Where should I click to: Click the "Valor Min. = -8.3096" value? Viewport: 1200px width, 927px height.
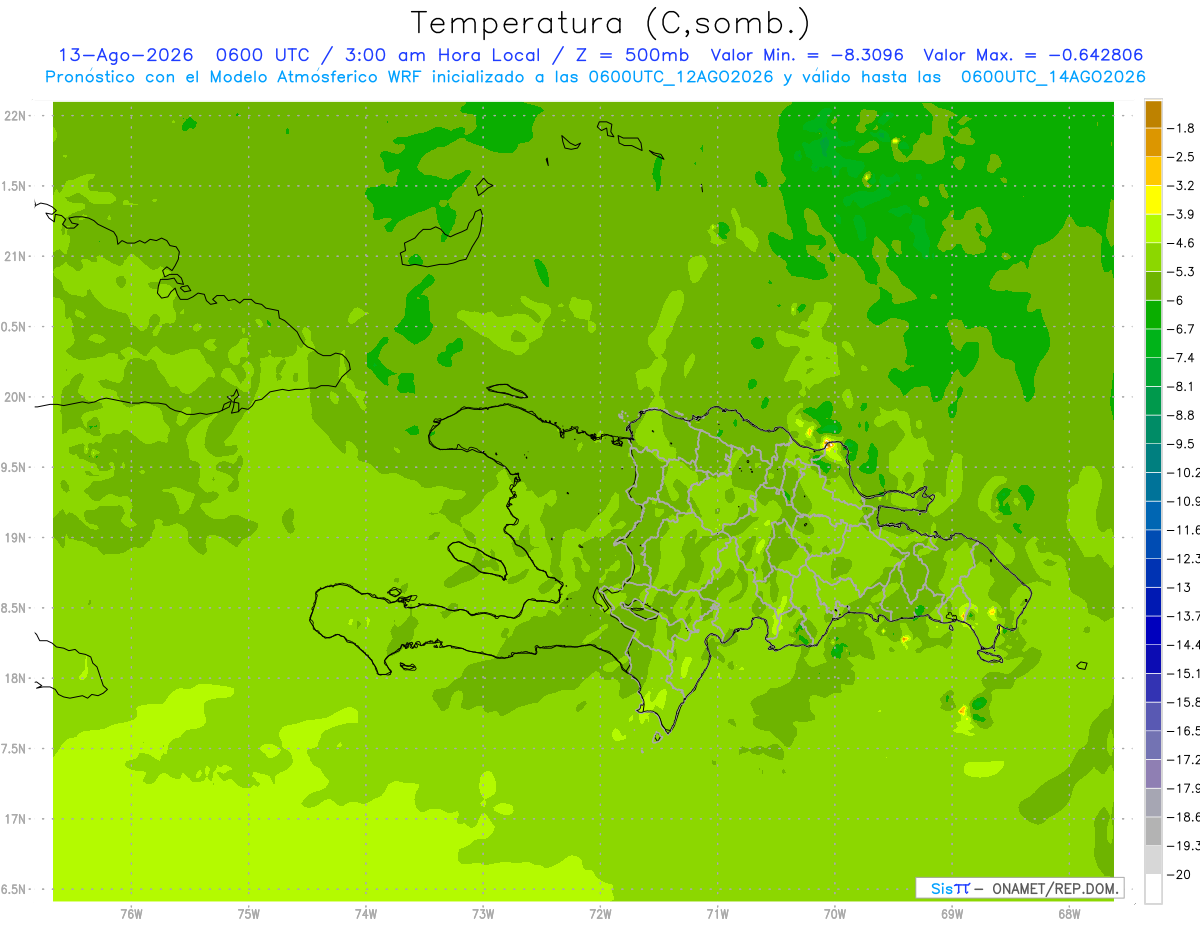808,55
